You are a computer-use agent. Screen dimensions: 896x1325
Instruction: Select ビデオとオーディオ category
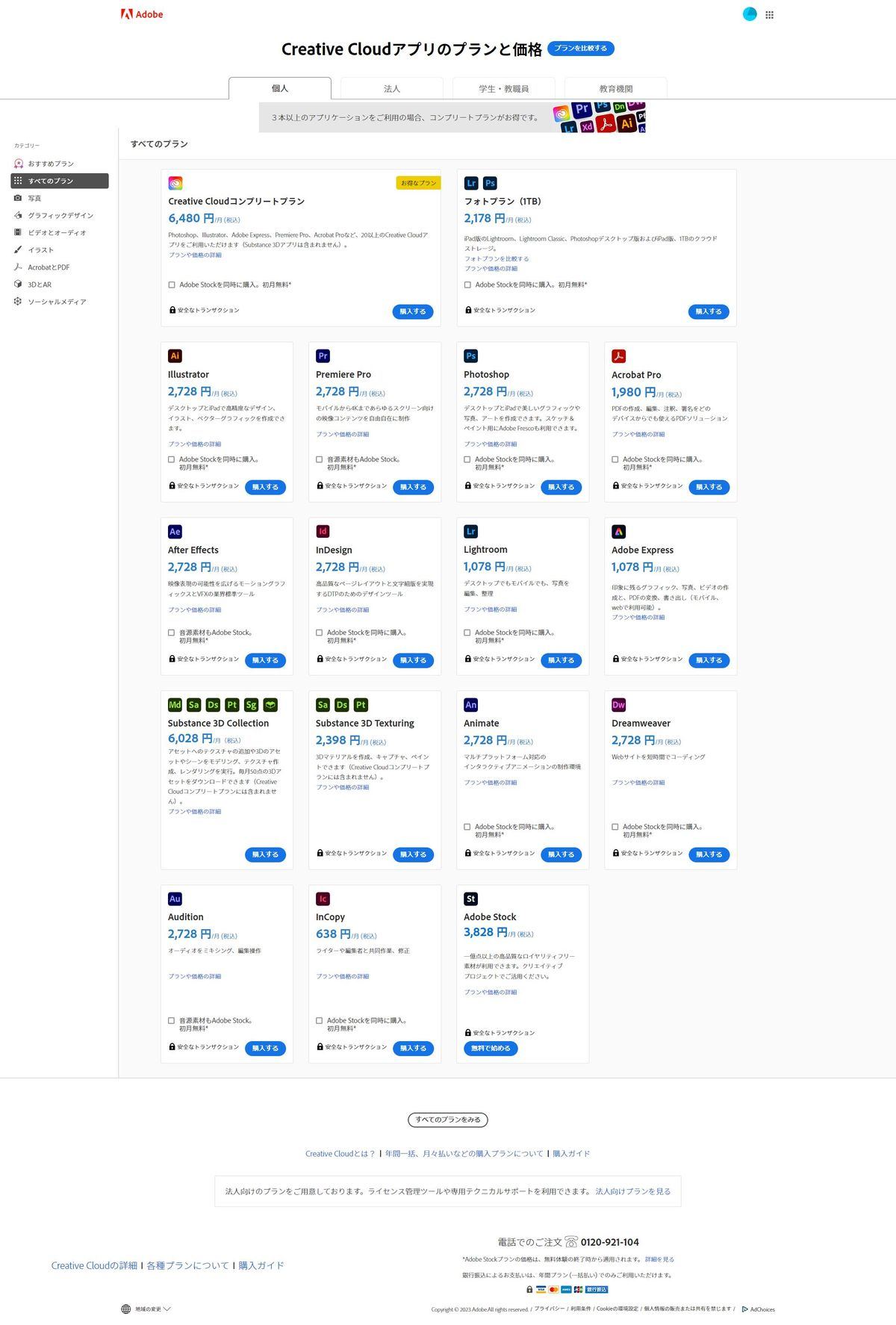pyautogui.click(x=60, y=232)
